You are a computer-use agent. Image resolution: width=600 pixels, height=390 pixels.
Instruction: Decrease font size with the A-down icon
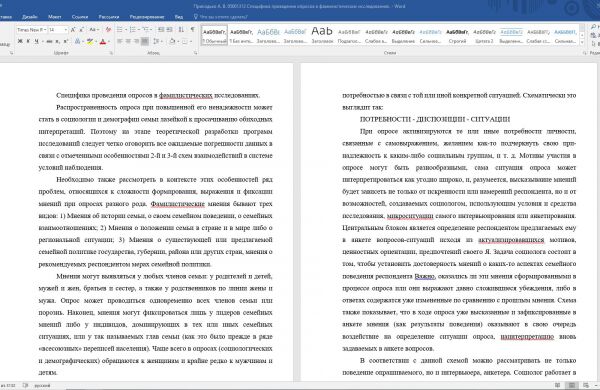click(82, 29)
